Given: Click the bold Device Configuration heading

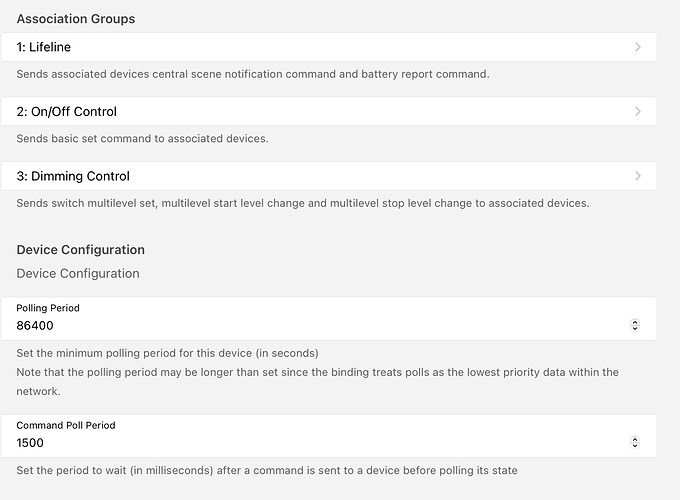Looking at the screenshot, I should tap(81, 250).
